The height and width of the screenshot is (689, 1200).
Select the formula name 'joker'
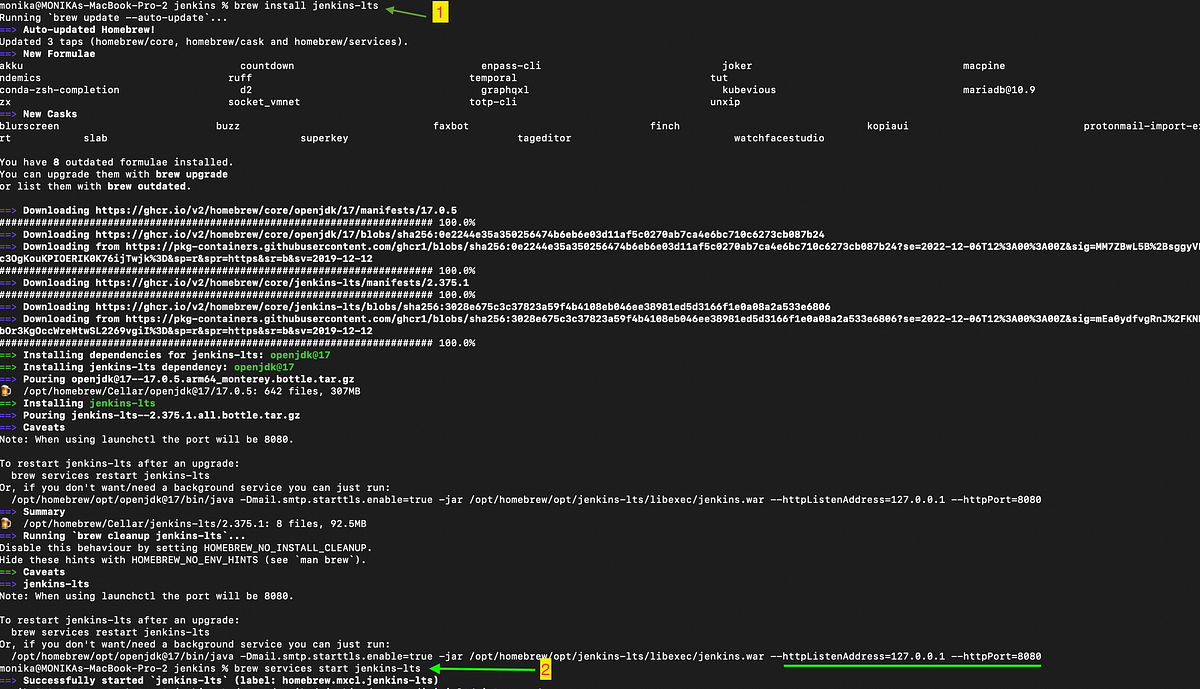click(737, 66)
